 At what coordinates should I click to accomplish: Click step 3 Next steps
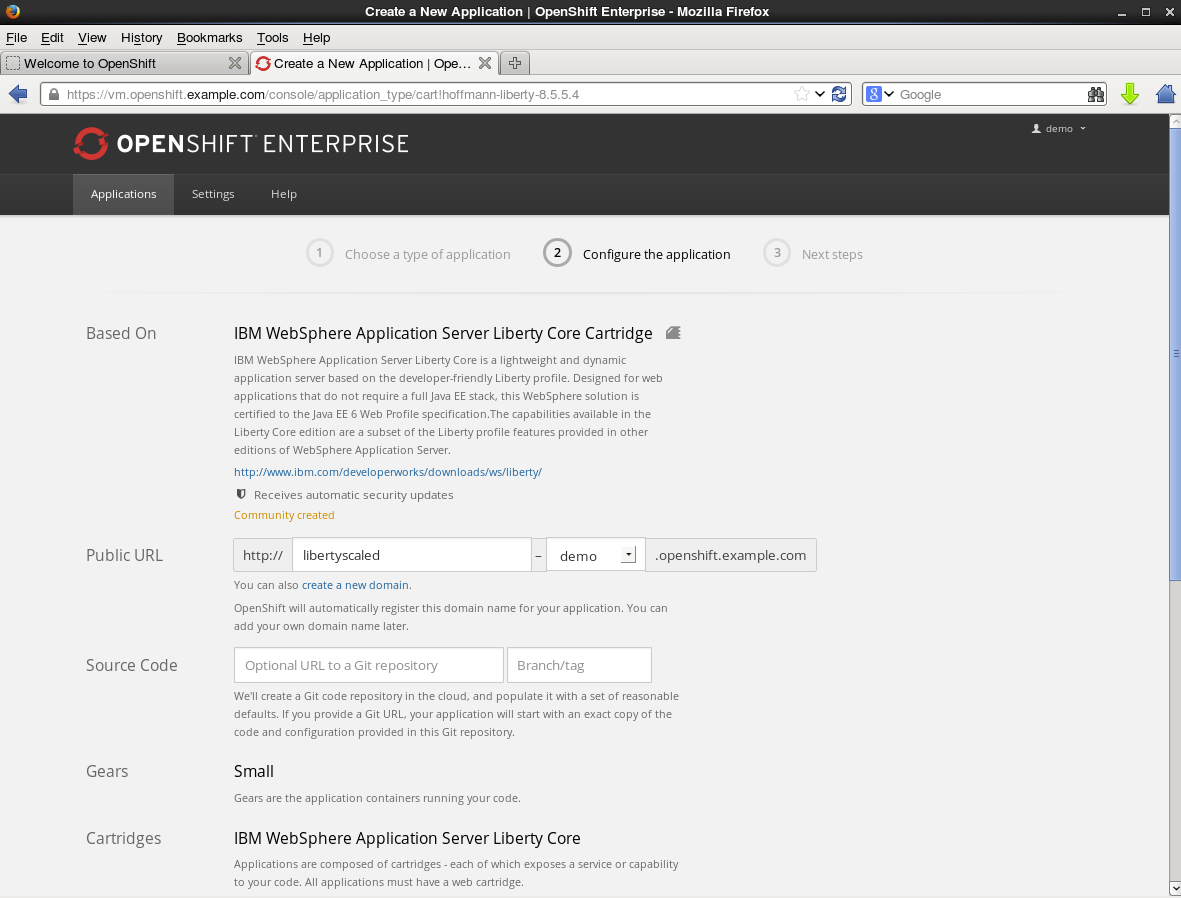[x=813, y=254]
